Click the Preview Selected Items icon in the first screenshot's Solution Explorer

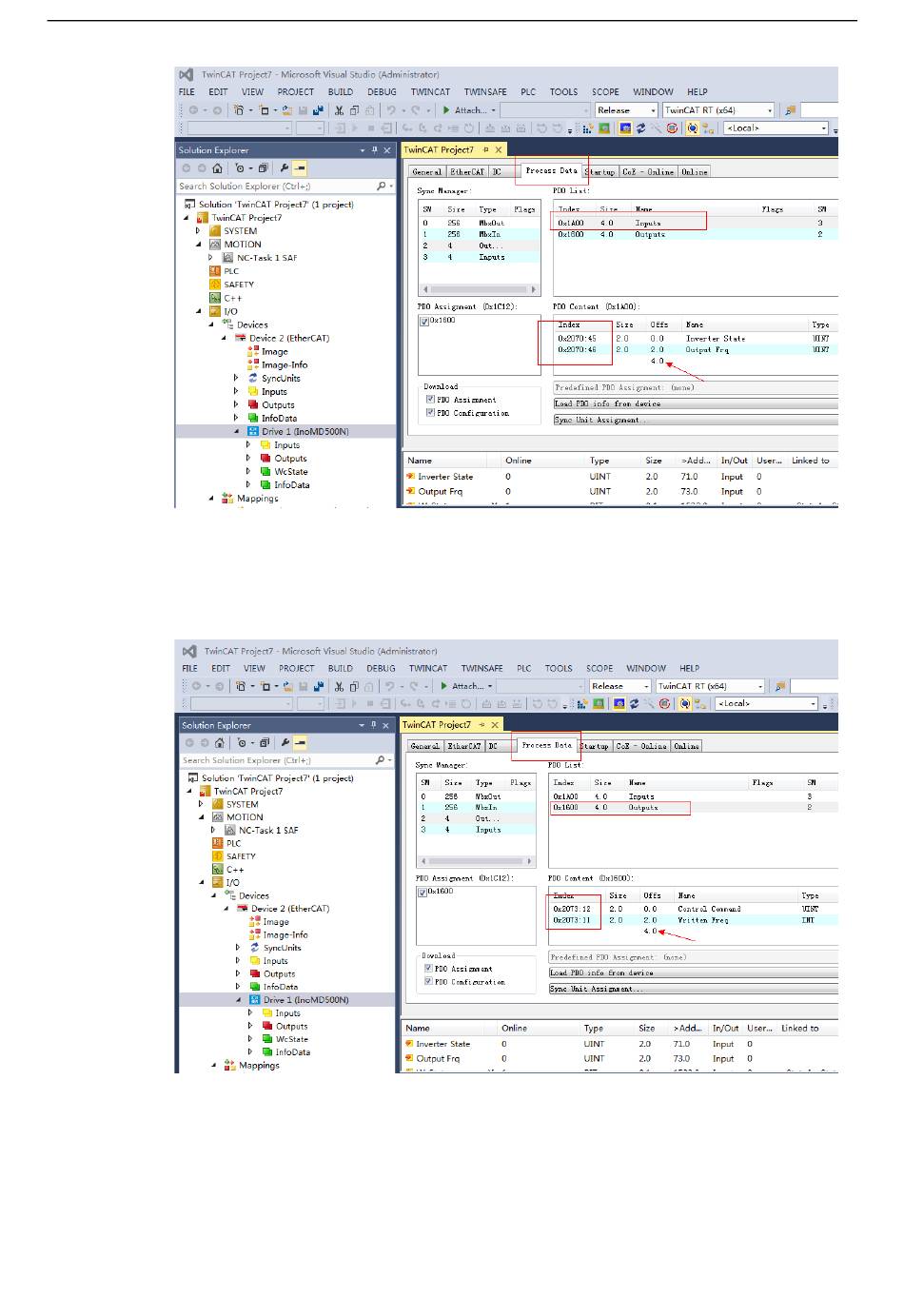coord(300,168)
